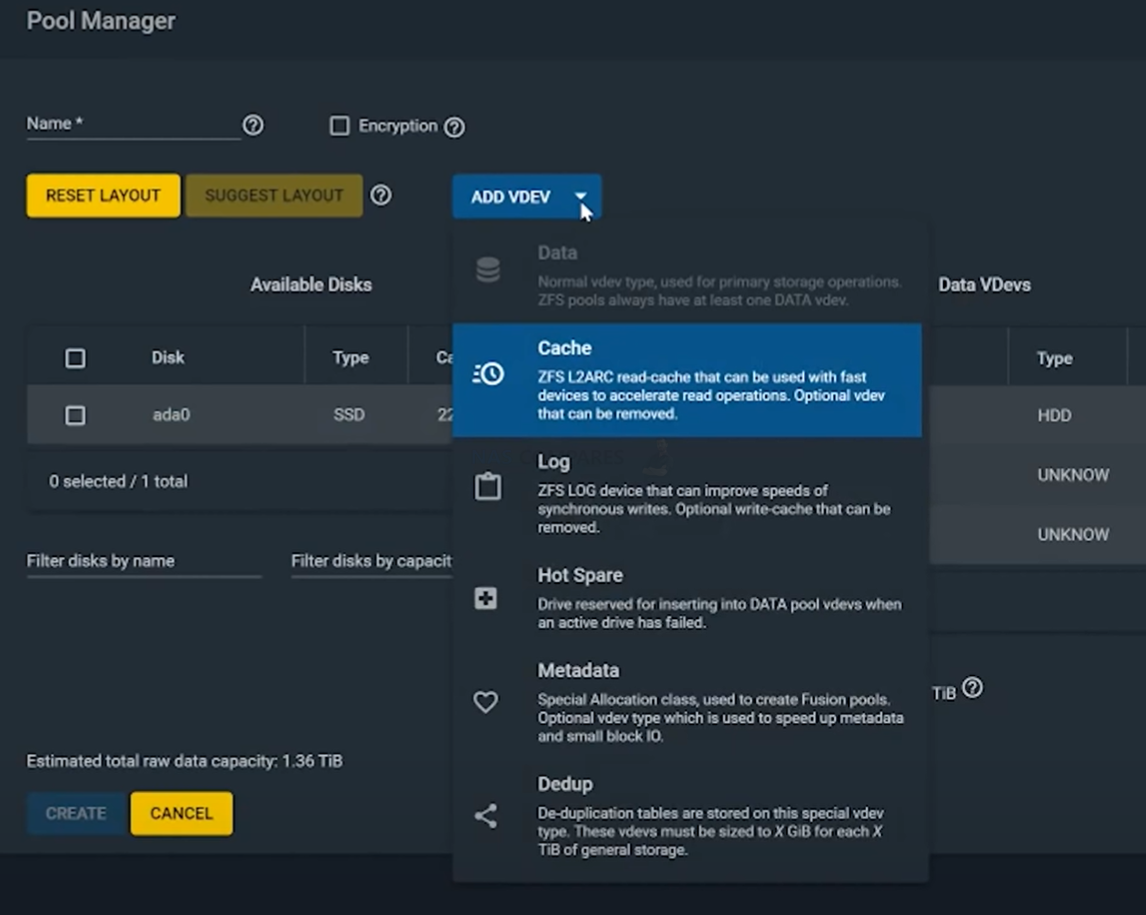Enable the Encryption checkbox
Image resolution: width=1146 pixels, height=915 pixels.
click(340, 126)
